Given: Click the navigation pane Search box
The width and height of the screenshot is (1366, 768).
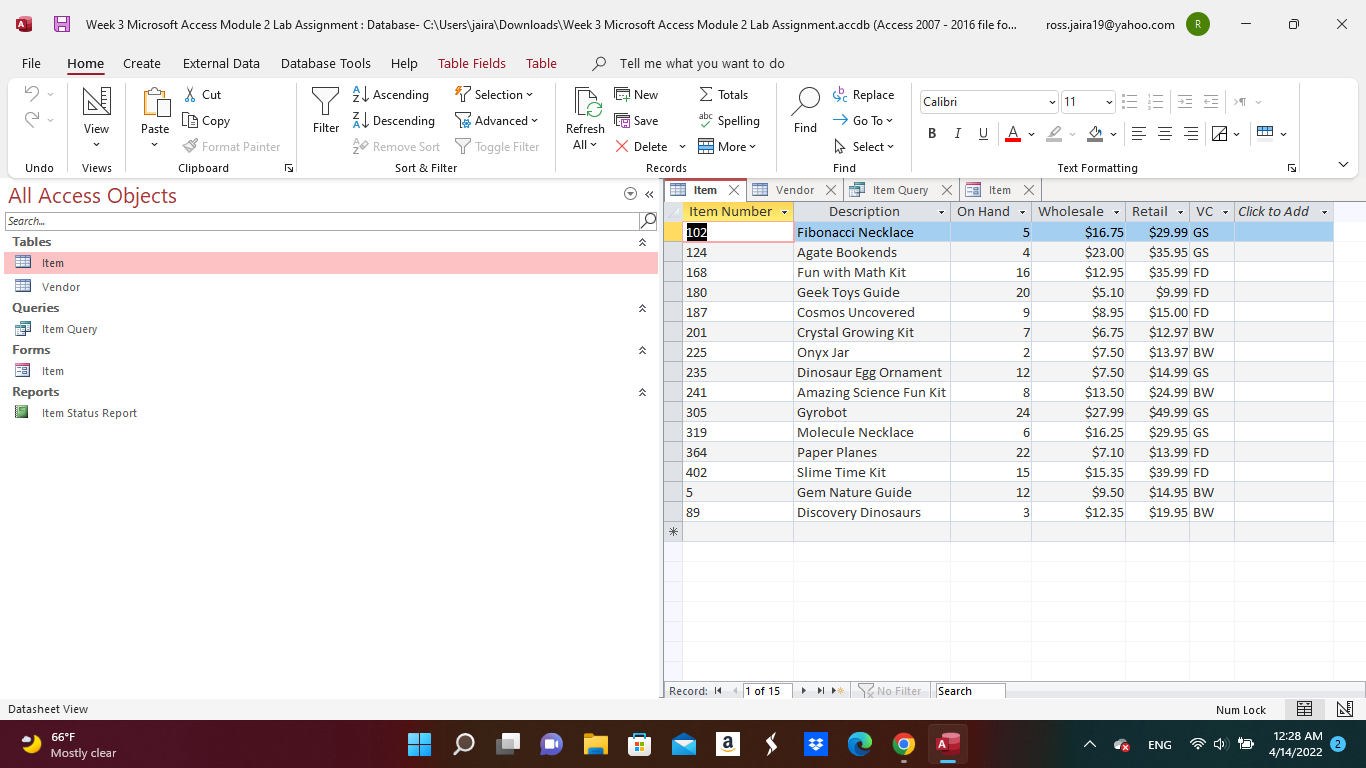Looking at the screenshot, I should (x=321, y=221).
